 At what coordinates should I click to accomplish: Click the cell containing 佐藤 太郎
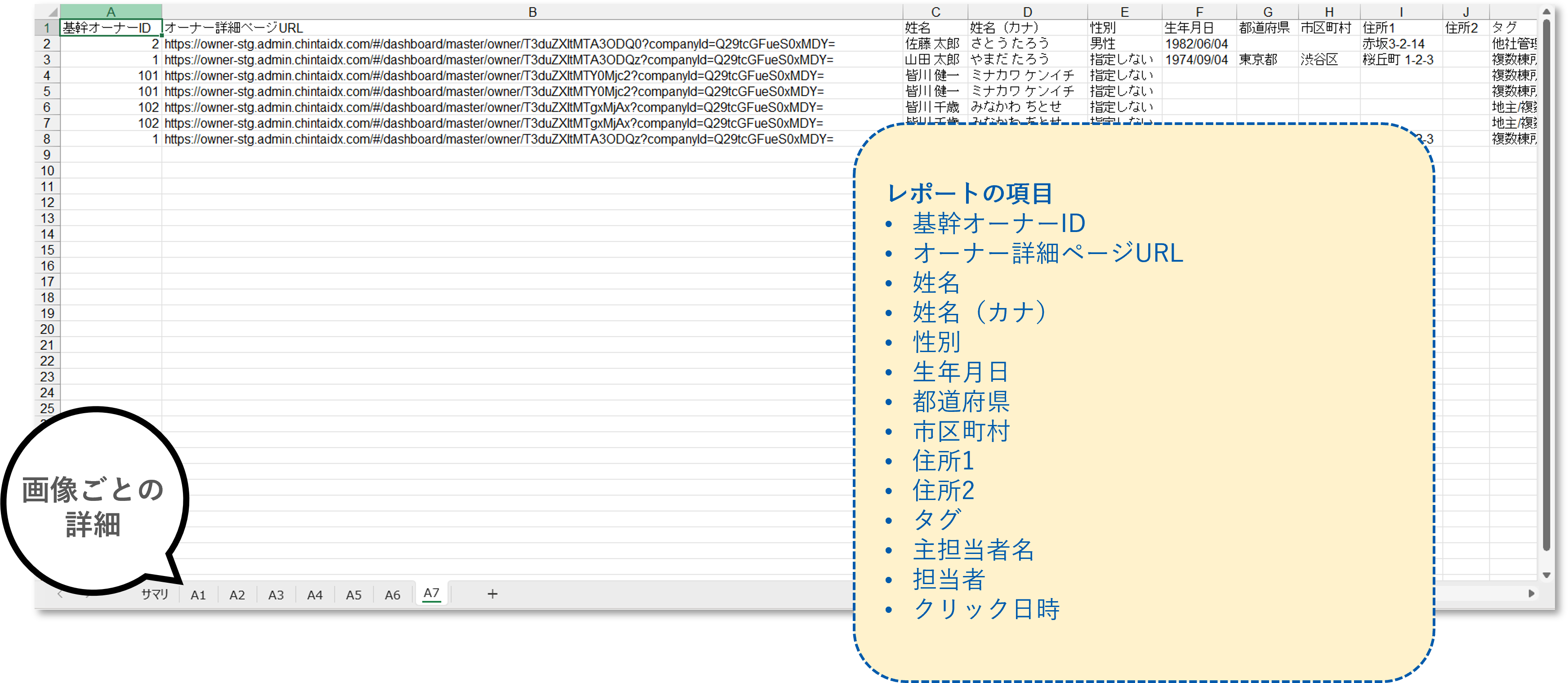[931, 43]
